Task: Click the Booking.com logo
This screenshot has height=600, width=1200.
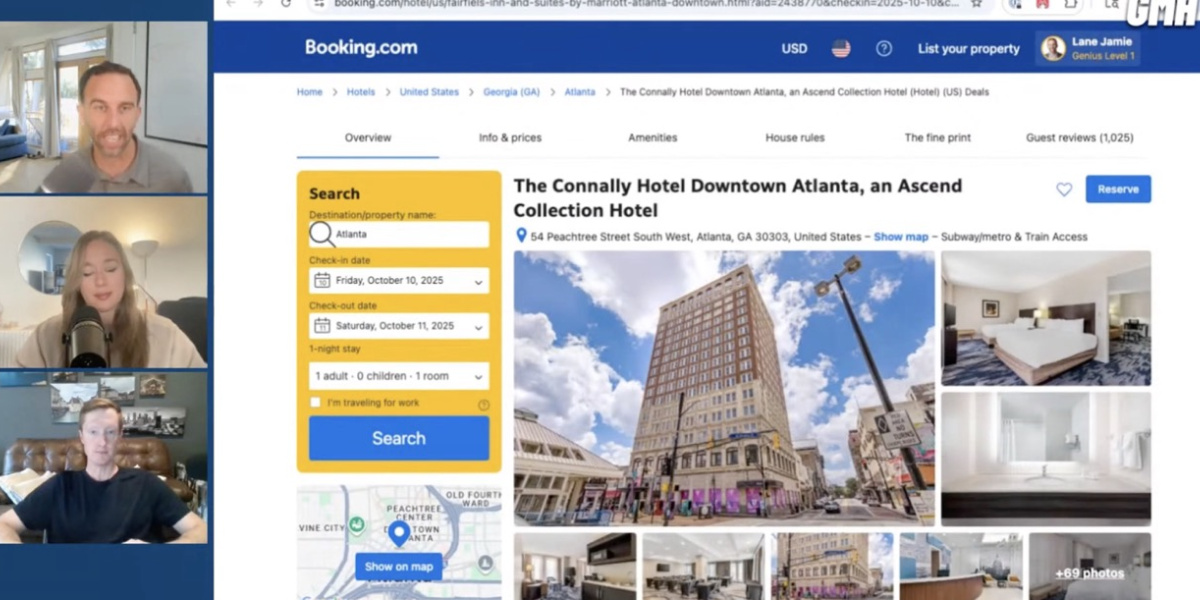Action: (x=361, y=47)
